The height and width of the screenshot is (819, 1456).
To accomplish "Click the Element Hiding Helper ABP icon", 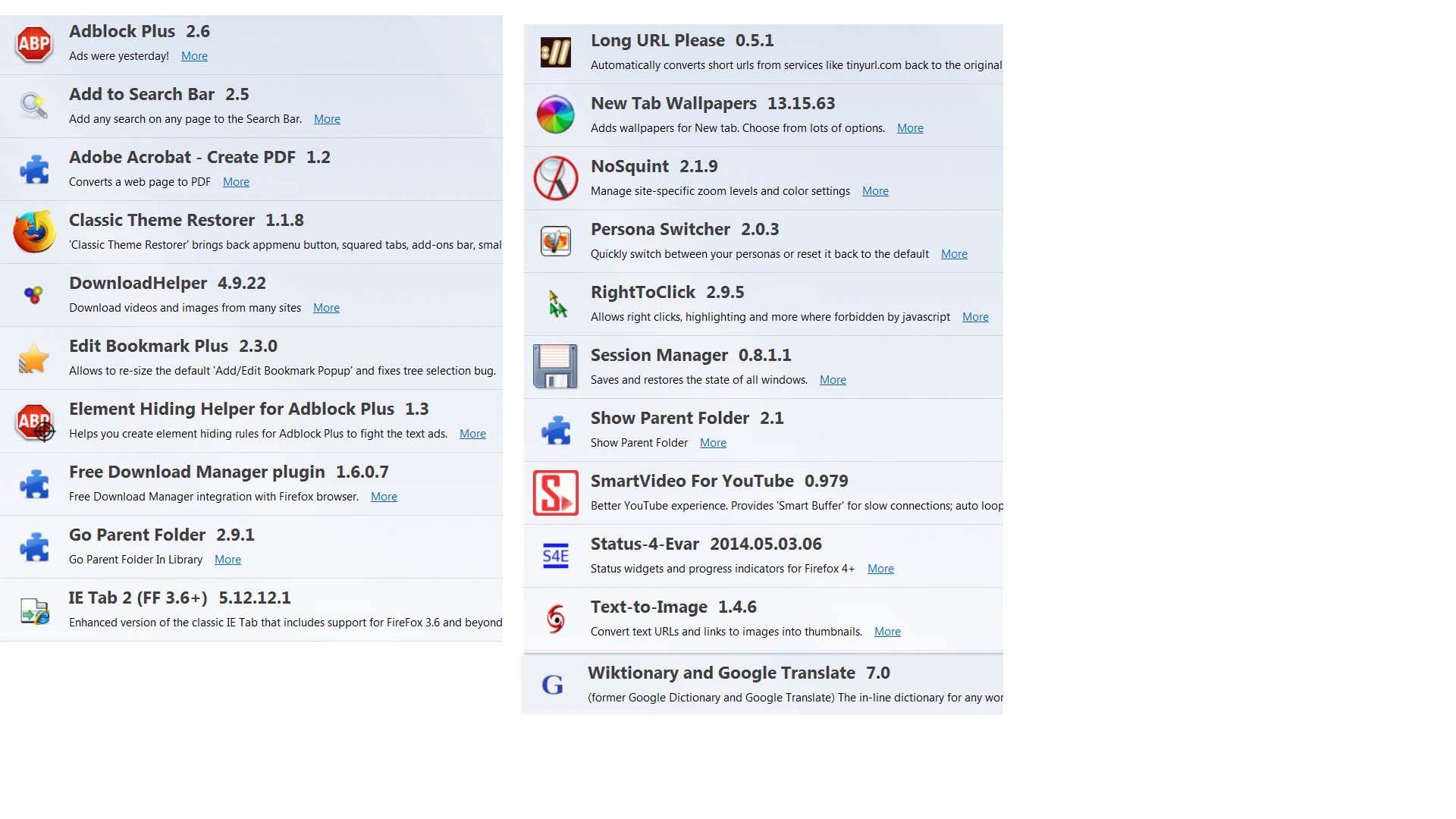I will [x=36, y=422].
